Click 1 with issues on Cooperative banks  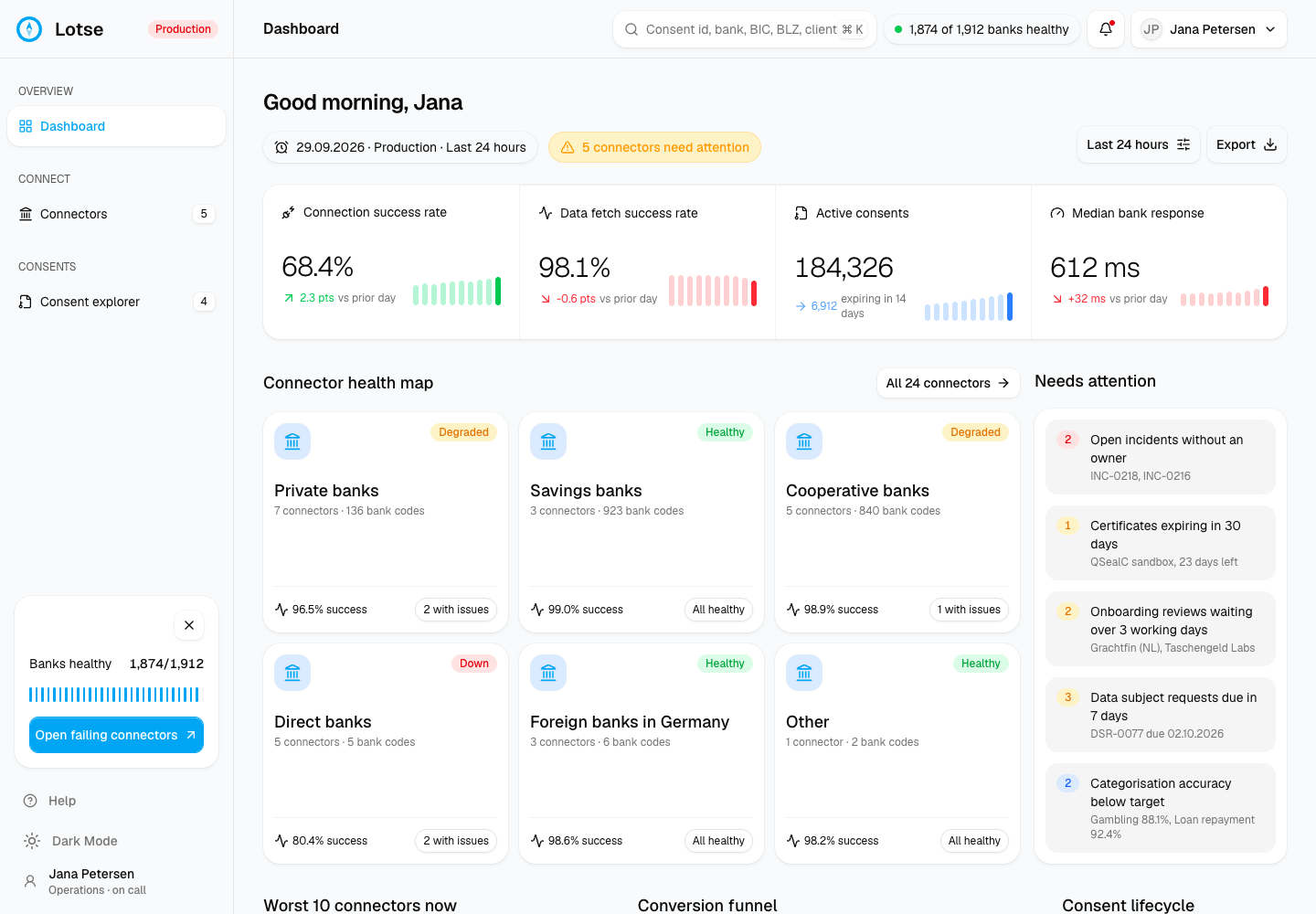pyautogui.click(x=969, y=610)
